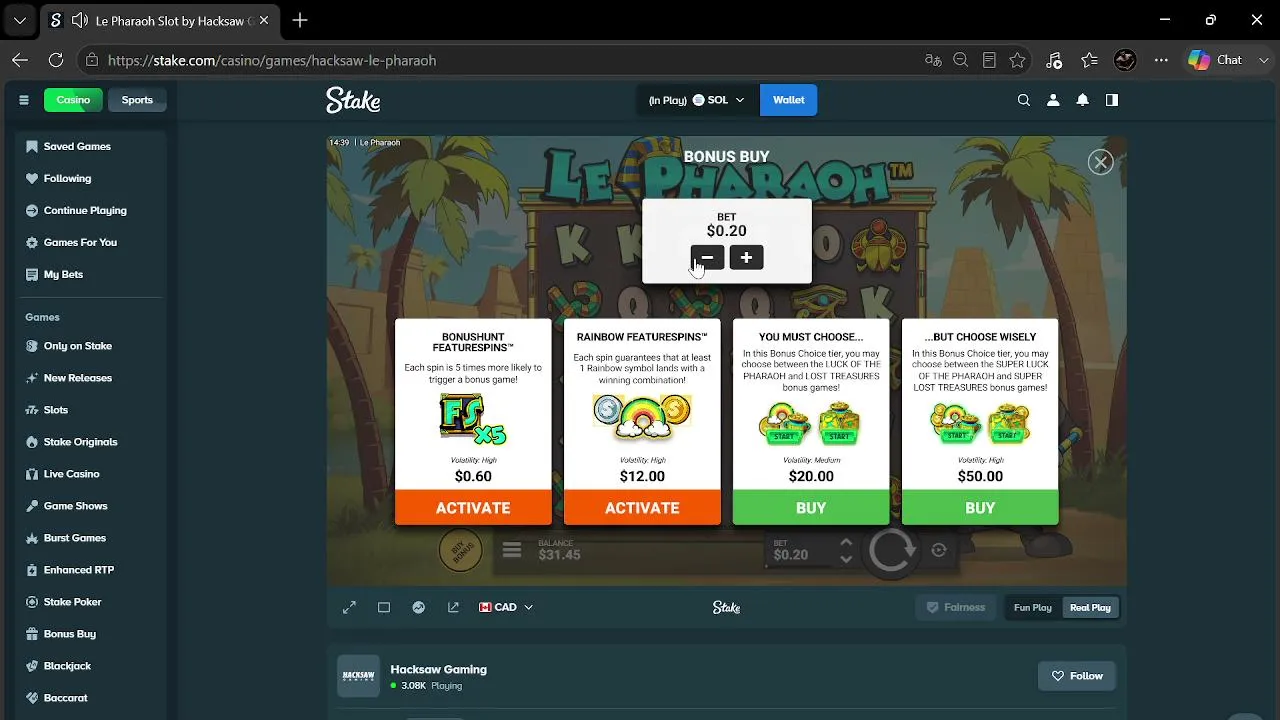Open browser settings and more menu

(x=1161, y=60)
